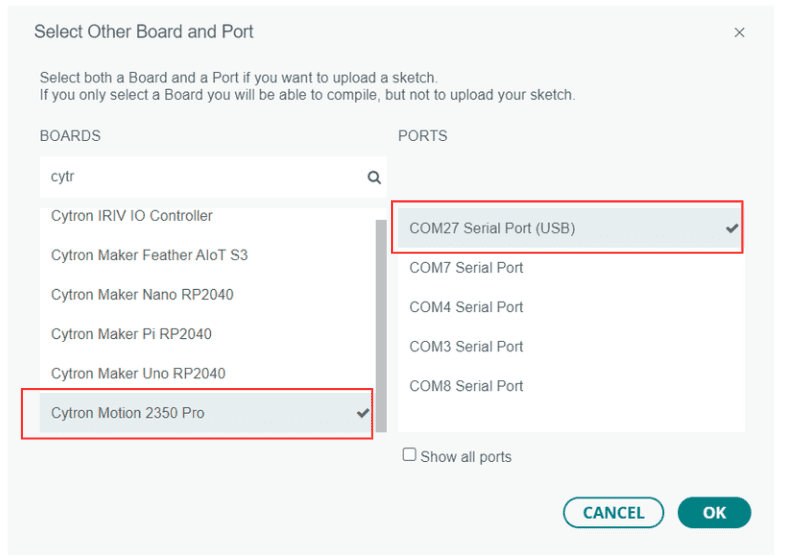The image size is (796, 558).
Task: Select COM4 Serial Port
Action: [x=466, y=307]
